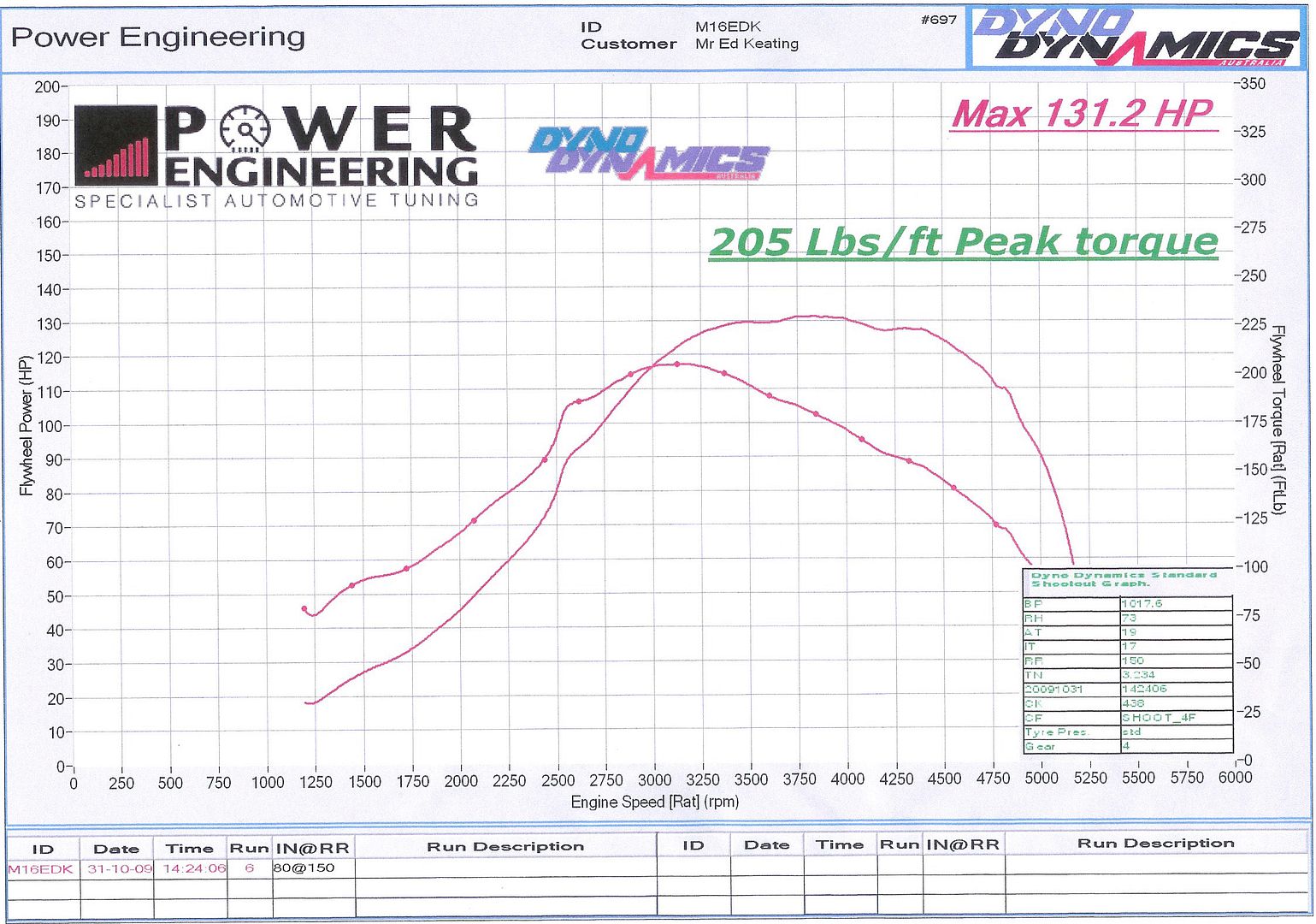Click the 'Run Description' header in the left run table
Viewport: 1316px width, 924px height.
pos(505,846)
